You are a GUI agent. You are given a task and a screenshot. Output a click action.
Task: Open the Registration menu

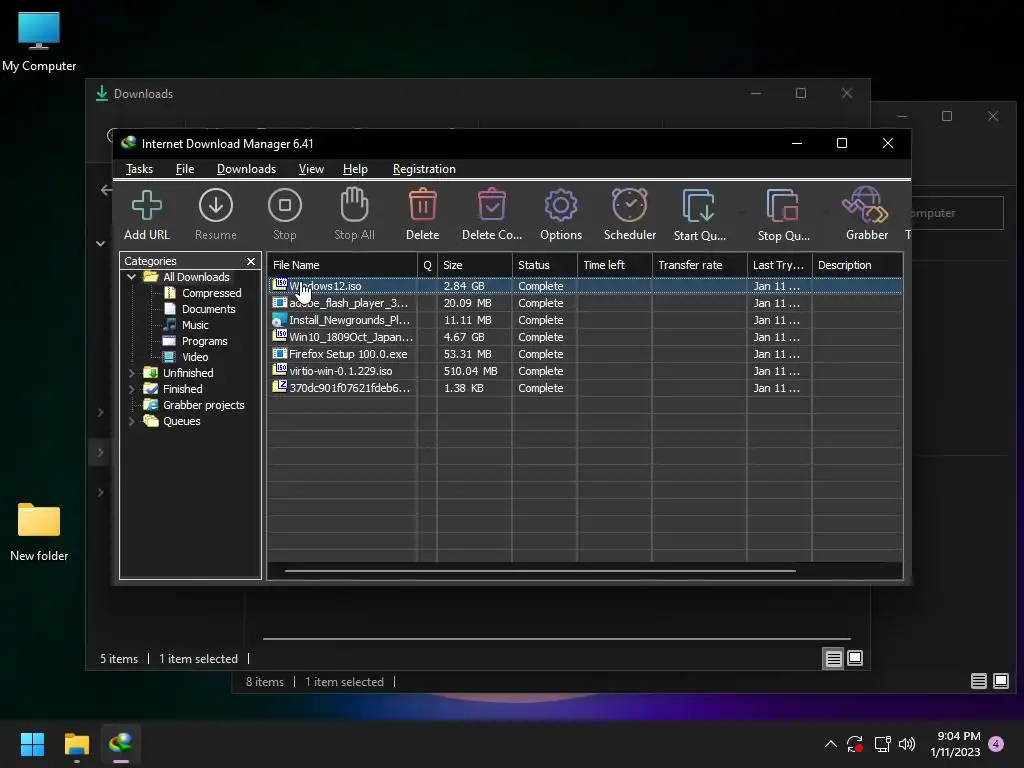(424, 169)
